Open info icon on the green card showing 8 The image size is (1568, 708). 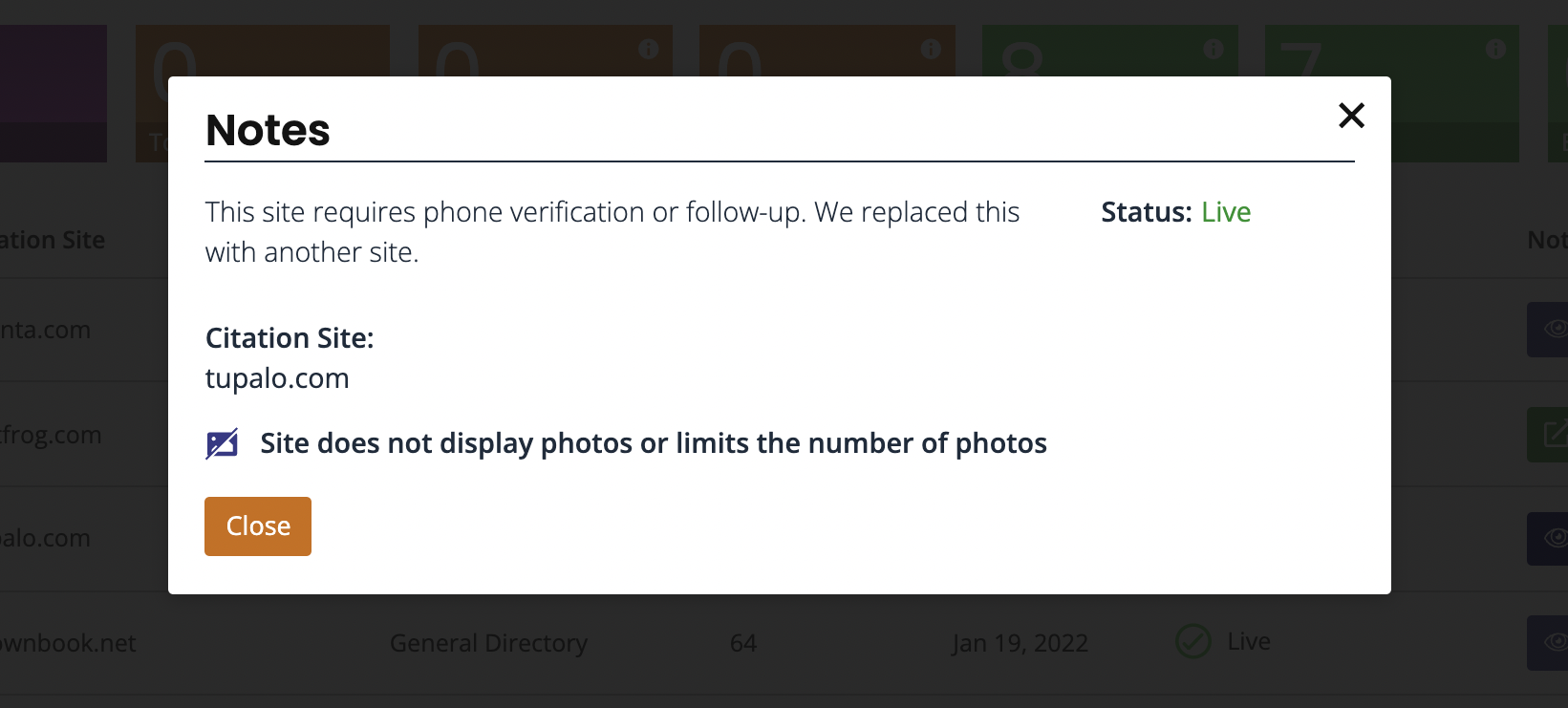click(1214, 49)
